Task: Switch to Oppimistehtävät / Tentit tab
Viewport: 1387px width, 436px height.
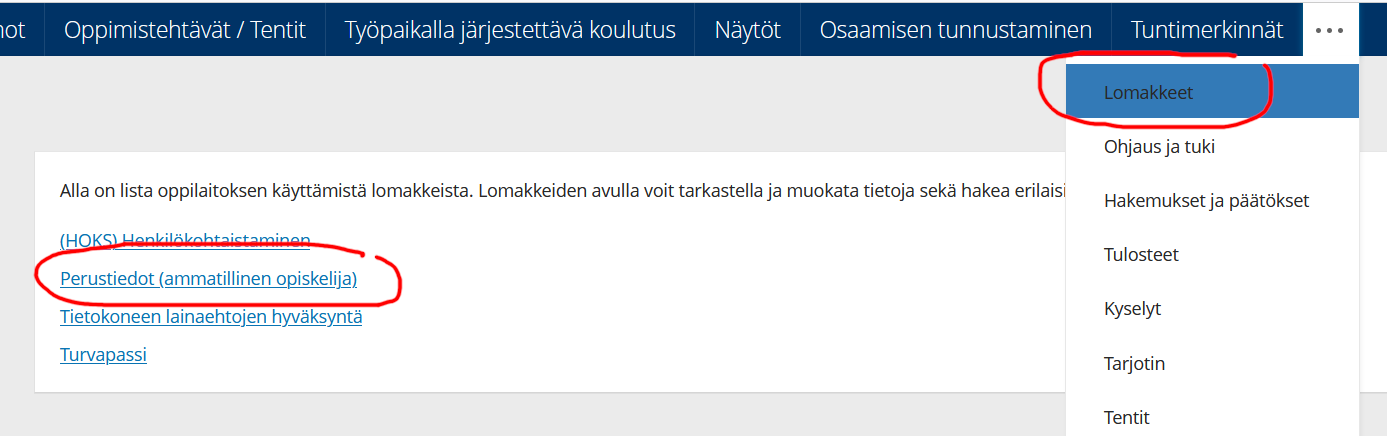Action: pyautogui.click(x=184, y=30)
